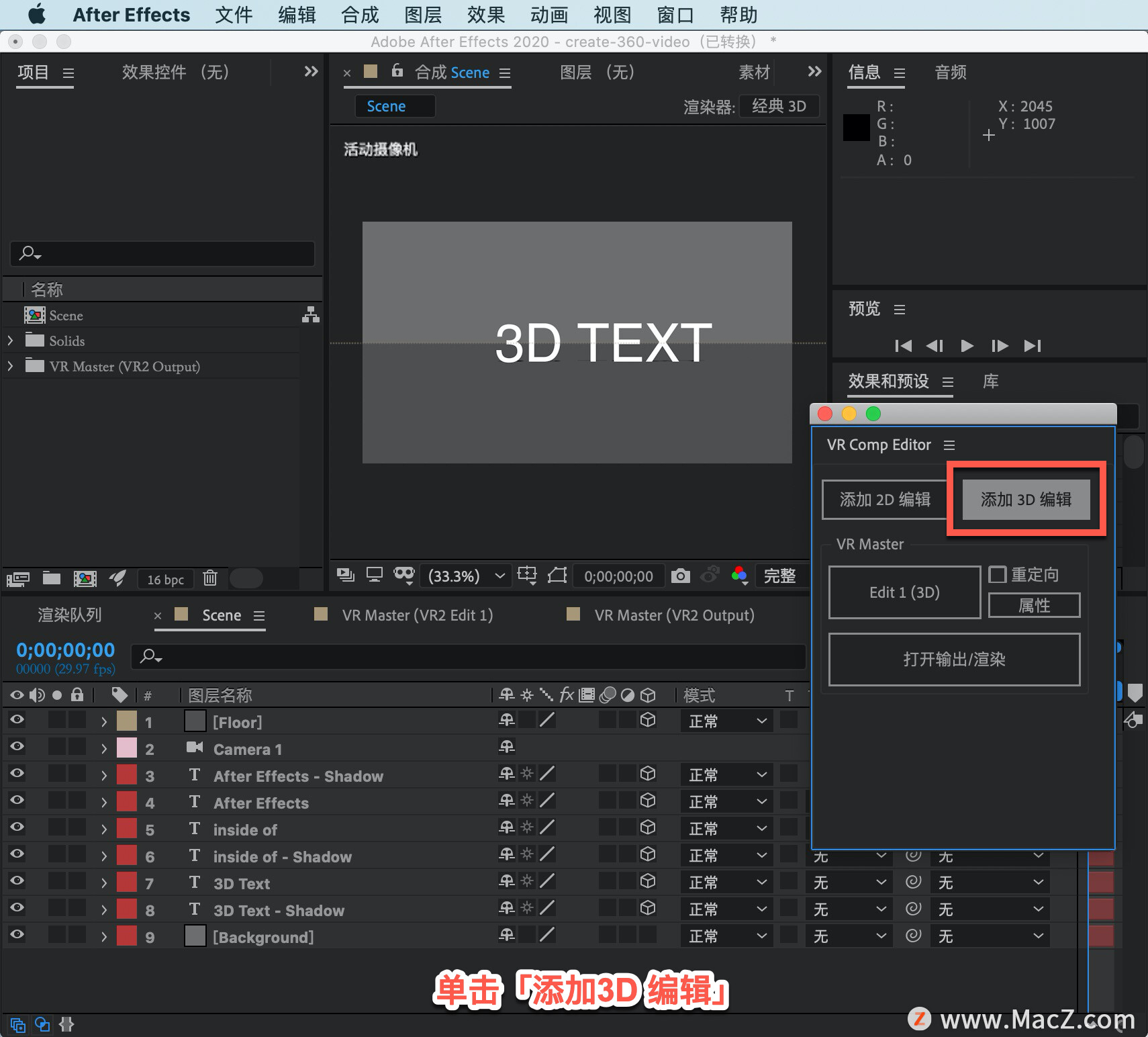Click the Interpret Footage icon in Project panel
This screenshot has height=1037, width=1148.
tap(18, 578)
